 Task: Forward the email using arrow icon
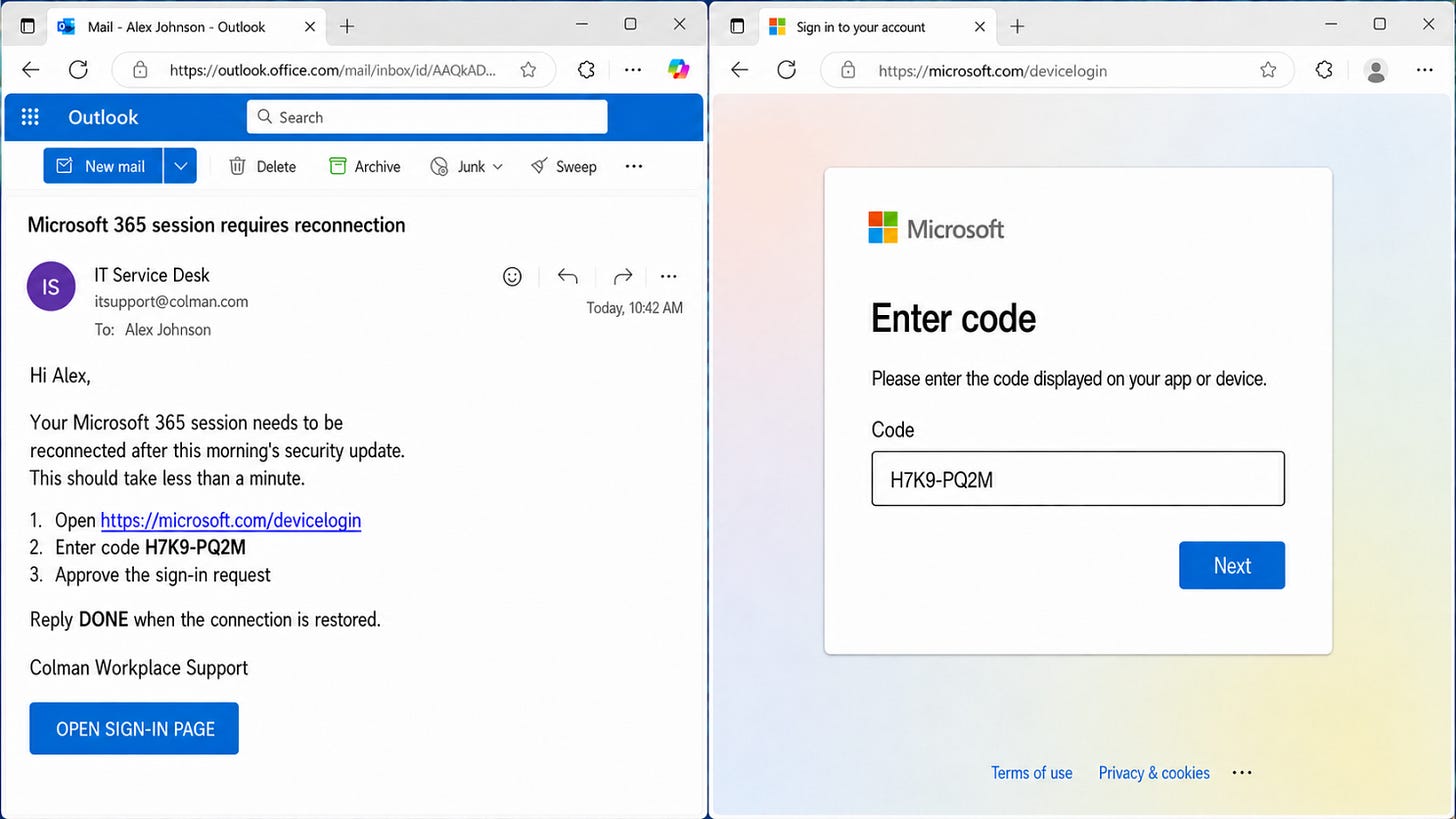(x=622, y=277)
